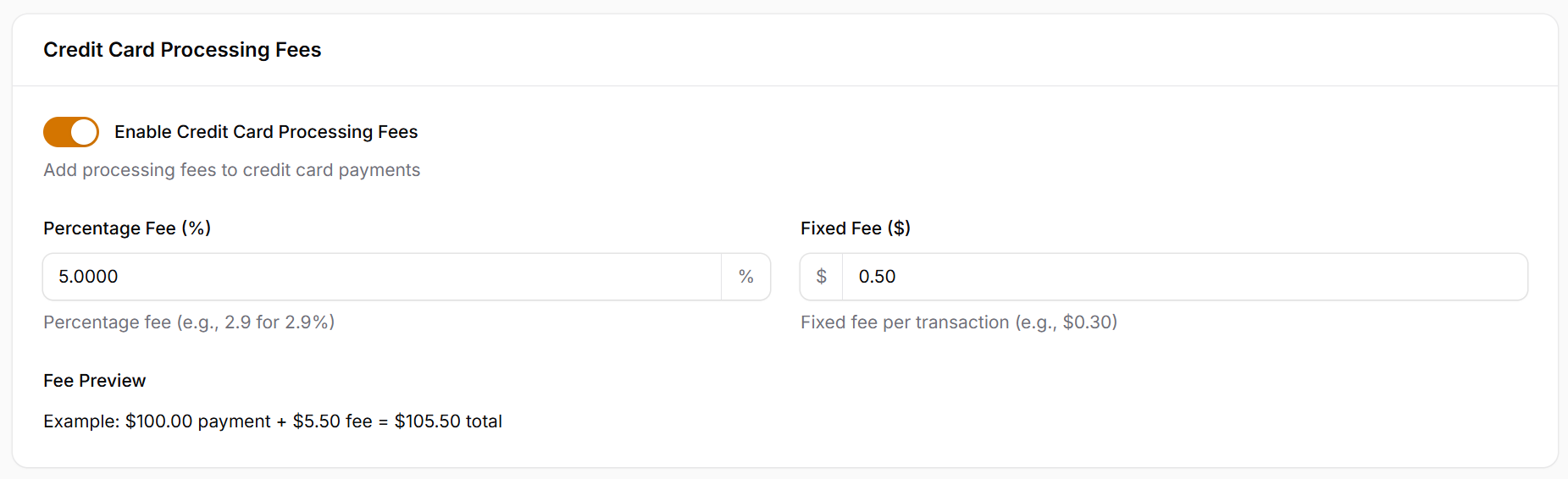Toggle the Enable Credit Card Processing Fees switch
This screenshot has width=1568, height=479.
coord(71,132)
